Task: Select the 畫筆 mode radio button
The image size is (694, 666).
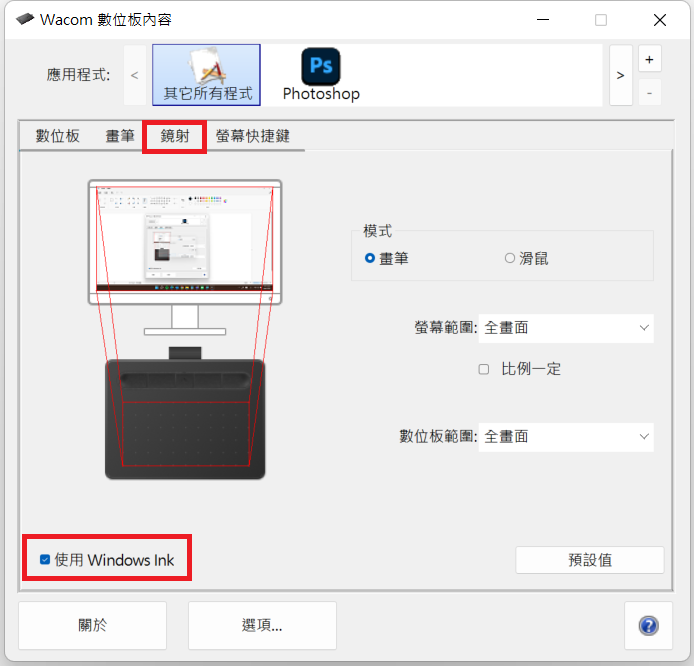Action: tap(370, 258)
